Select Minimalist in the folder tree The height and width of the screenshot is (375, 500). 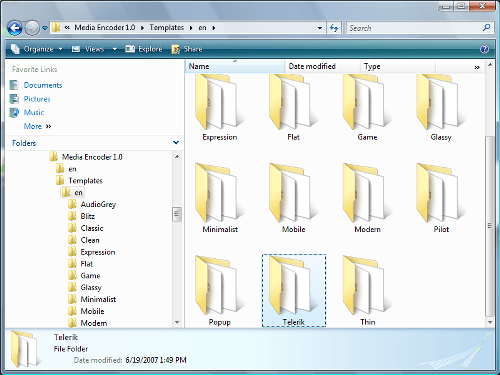click(x=98, y=299)
